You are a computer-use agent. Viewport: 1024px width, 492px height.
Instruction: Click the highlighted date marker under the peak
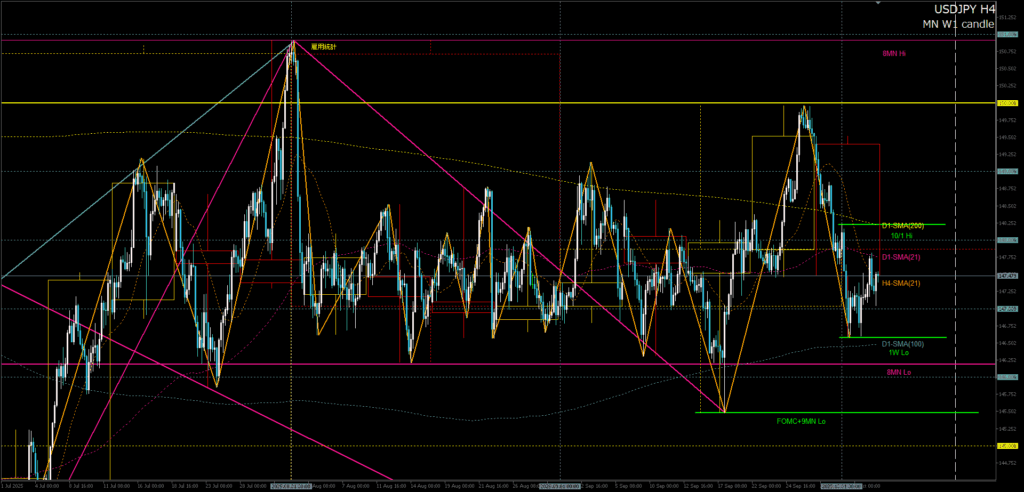(x=292, y=485)
